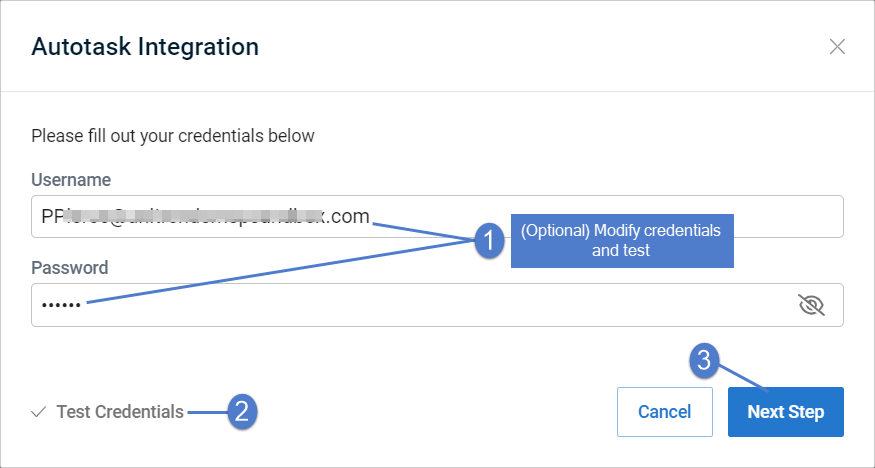The width and height of the screenshot is (875, 468).
Task: Click the Test Credentials link
Action: pos(120,412)
